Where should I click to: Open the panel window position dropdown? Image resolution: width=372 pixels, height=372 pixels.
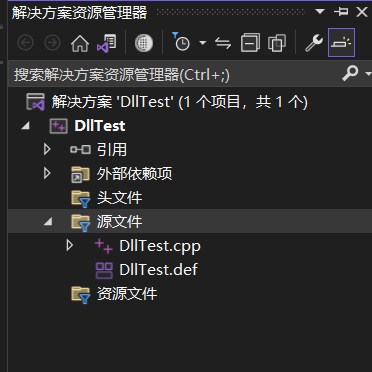(x=320, y=12)
